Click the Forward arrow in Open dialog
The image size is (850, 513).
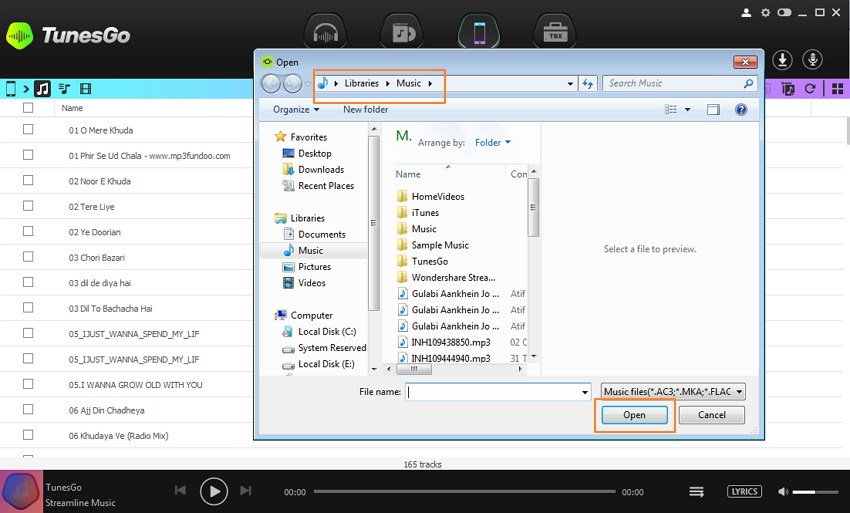[292, 84]
